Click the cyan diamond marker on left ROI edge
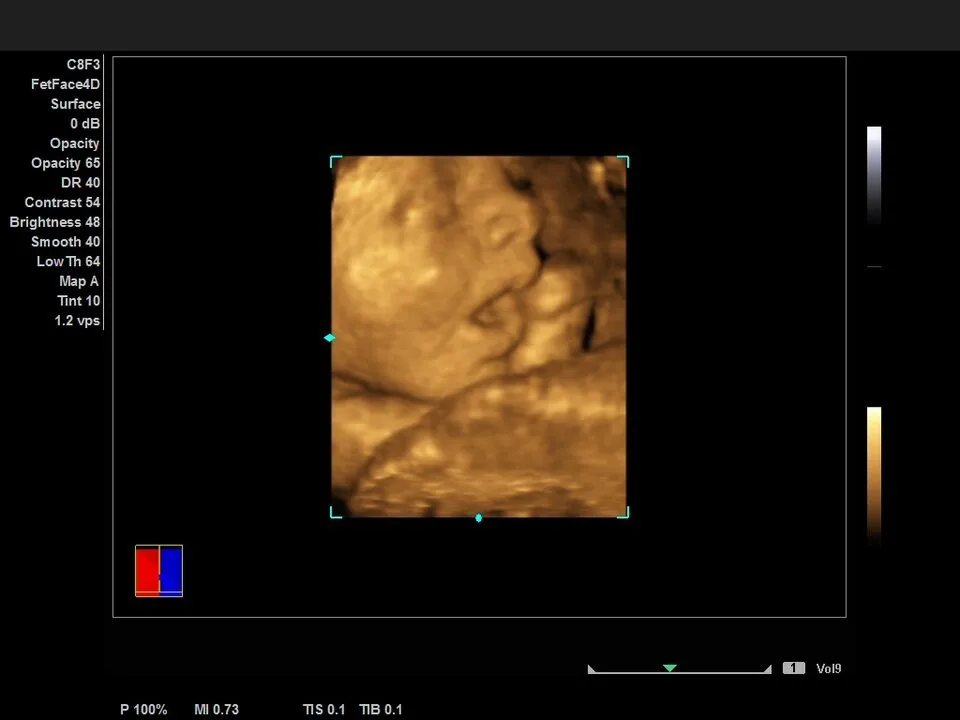Screen dimensions: 960x720 point(329,338)
